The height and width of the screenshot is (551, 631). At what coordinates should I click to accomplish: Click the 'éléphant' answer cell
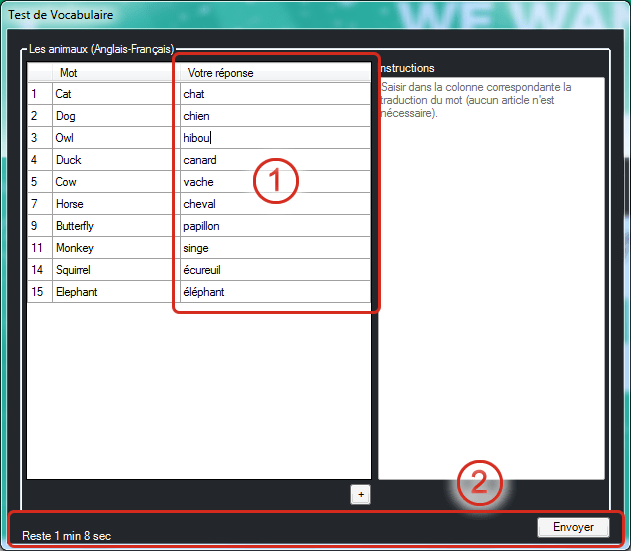coord(274,292)
